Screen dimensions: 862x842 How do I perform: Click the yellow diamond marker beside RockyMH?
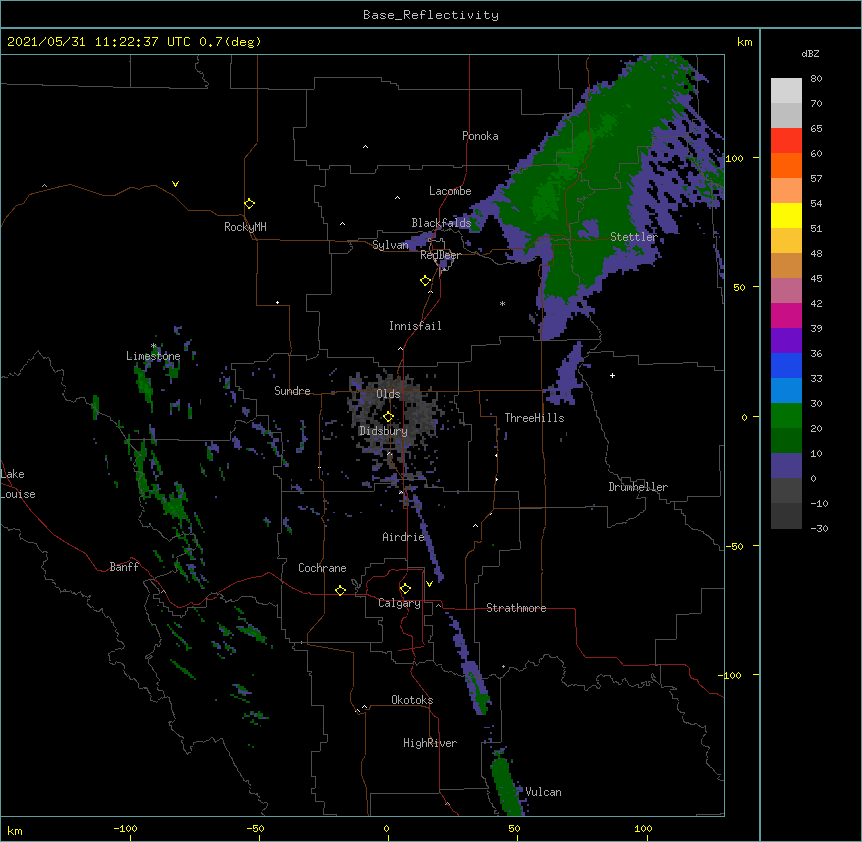coord(250,204)
